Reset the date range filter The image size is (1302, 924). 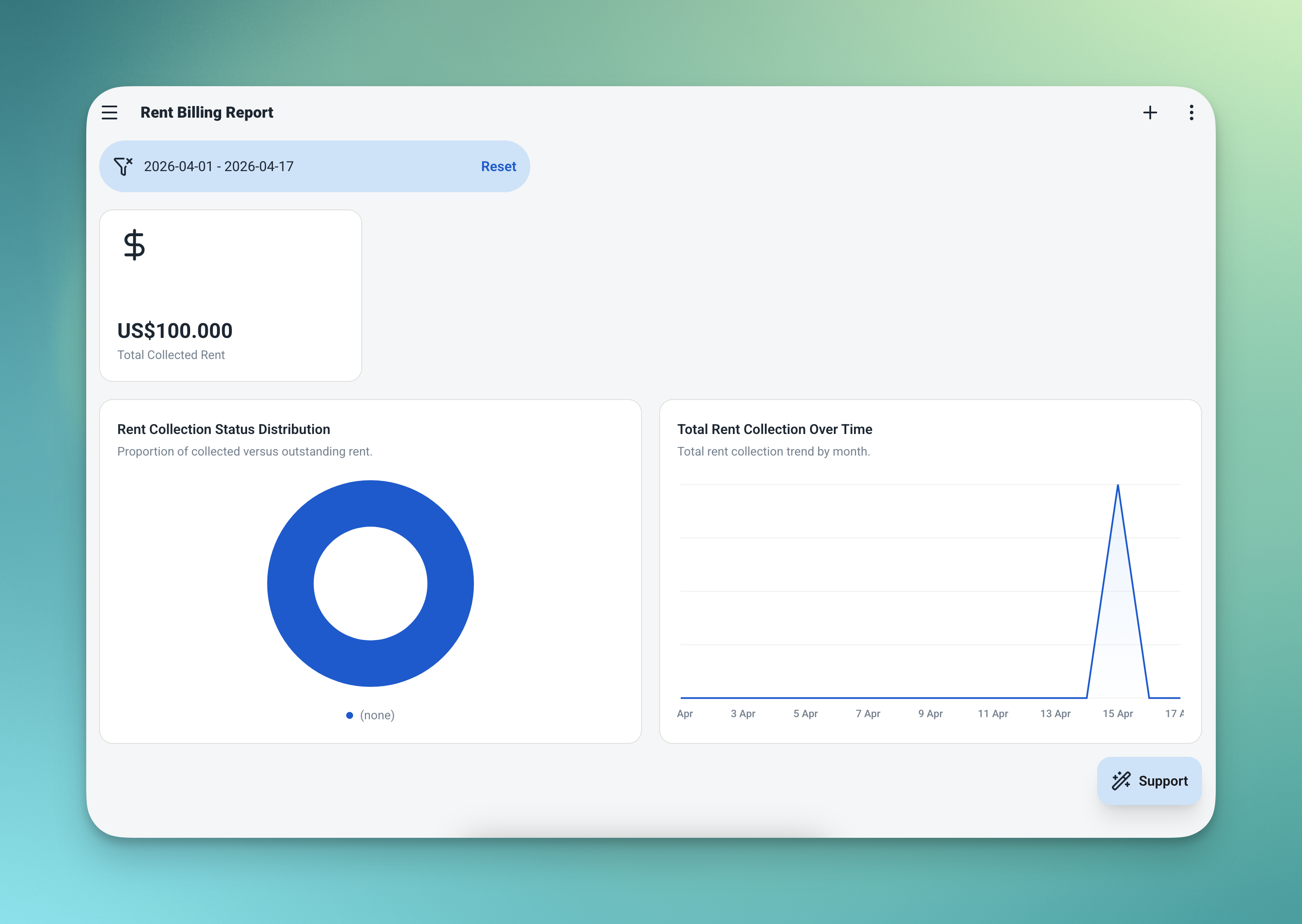click(x=498, y=166)
